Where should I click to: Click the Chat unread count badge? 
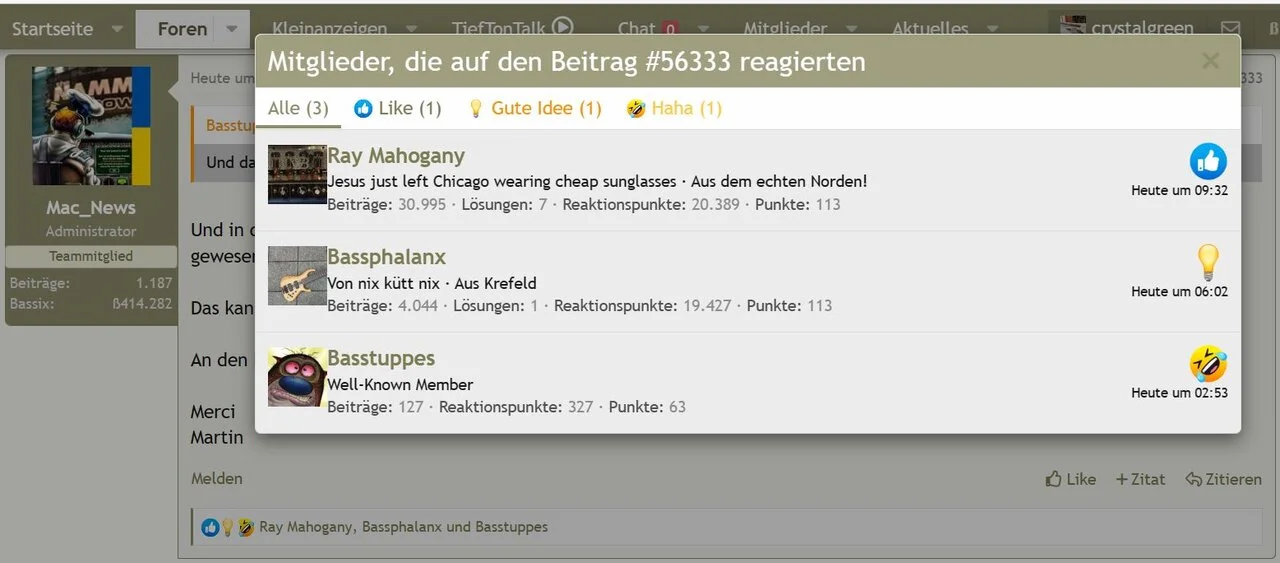pyautogui.click(x=670, y=29)
